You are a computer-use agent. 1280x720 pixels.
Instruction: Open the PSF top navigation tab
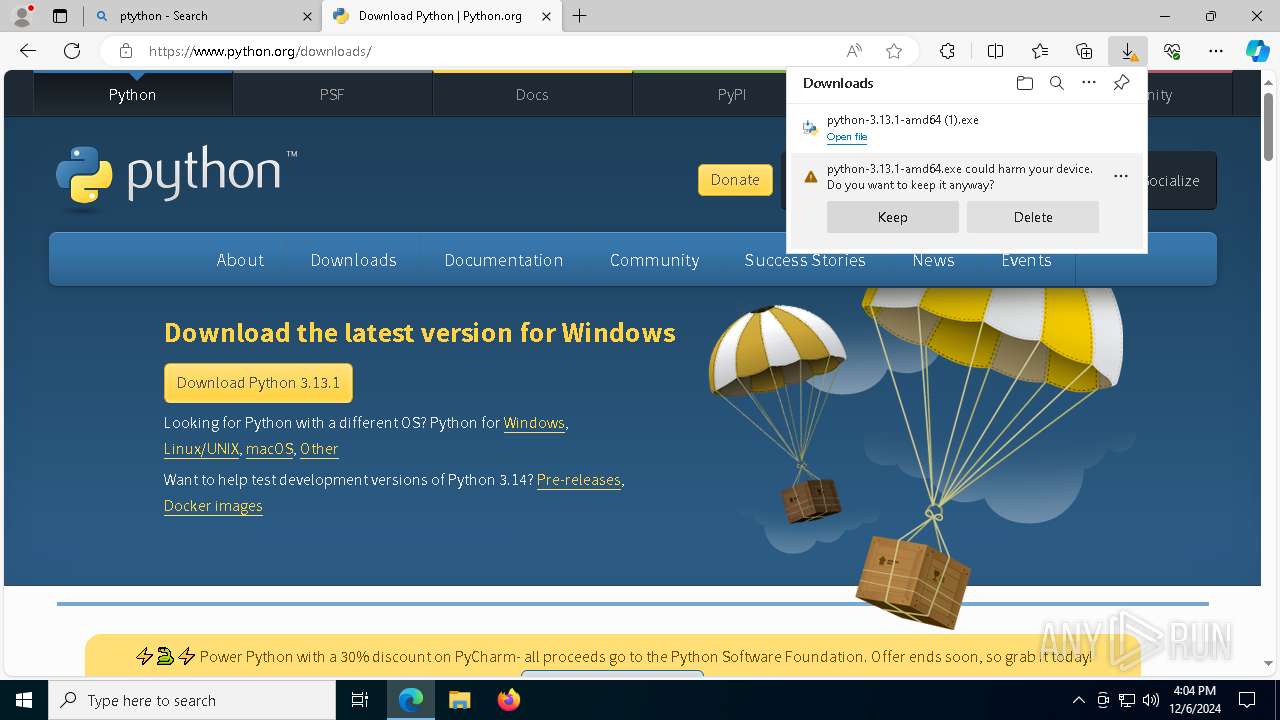pyautogui.click(x=332, y=94)
